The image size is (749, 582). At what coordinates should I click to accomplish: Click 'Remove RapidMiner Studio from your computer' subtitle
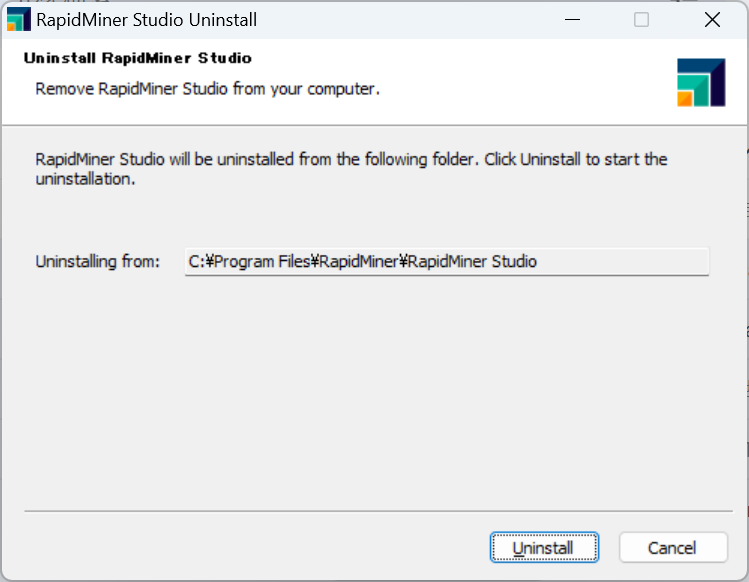tap(207, 89)
